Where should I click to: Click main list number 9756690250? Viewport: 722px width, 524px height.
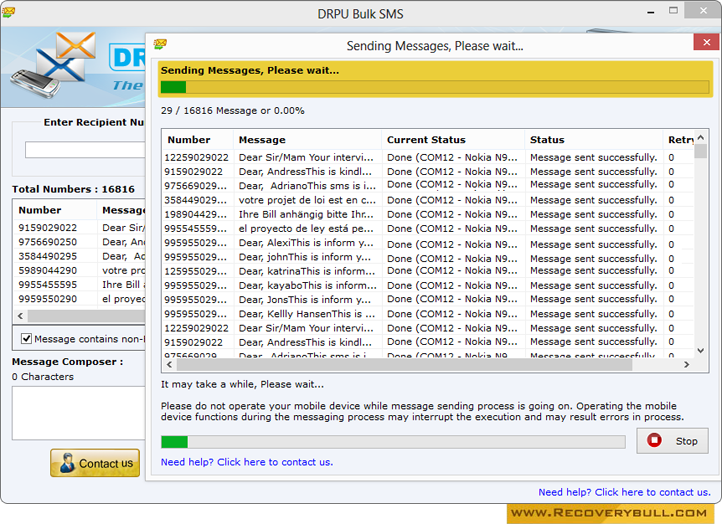pos(48,242)
